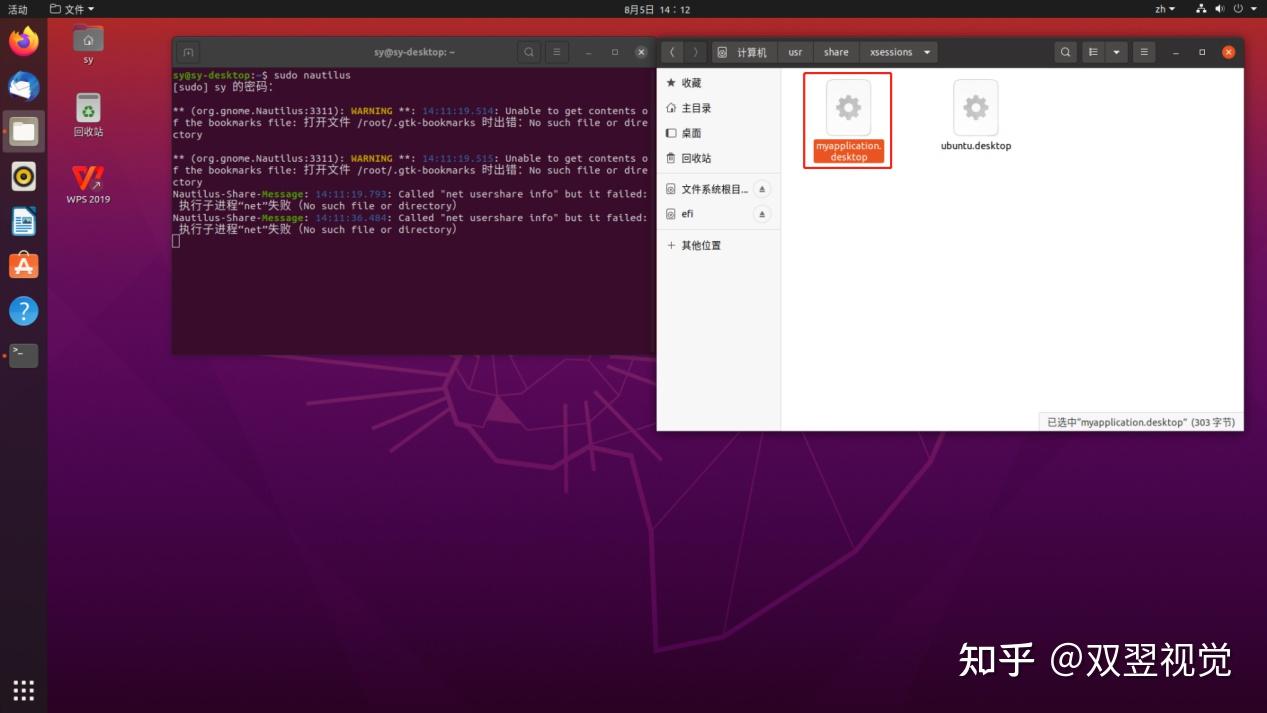Open 回收站 (Trash) in the sidebar
Viewport: 1267px width, 713px height.
pos(694,157)
